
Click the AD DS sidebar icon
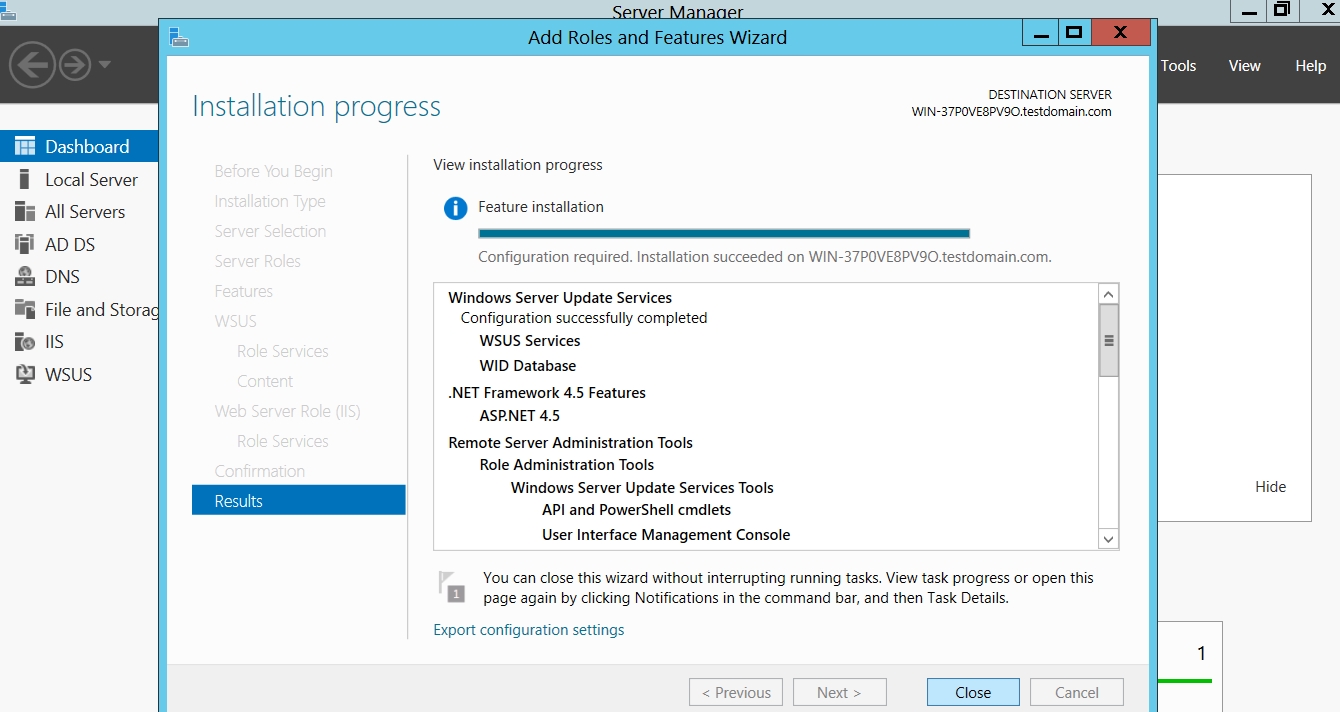(25, 244)
